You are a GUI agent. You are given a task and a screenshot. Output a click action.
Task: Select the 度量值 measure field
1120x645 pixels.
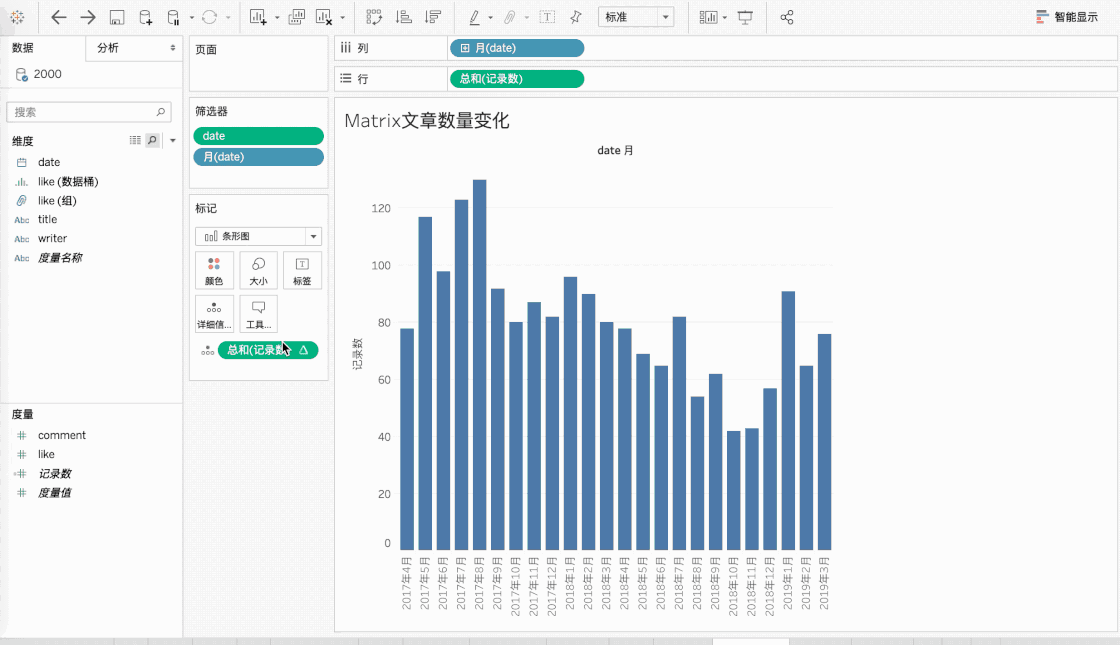tap(54, 493)
